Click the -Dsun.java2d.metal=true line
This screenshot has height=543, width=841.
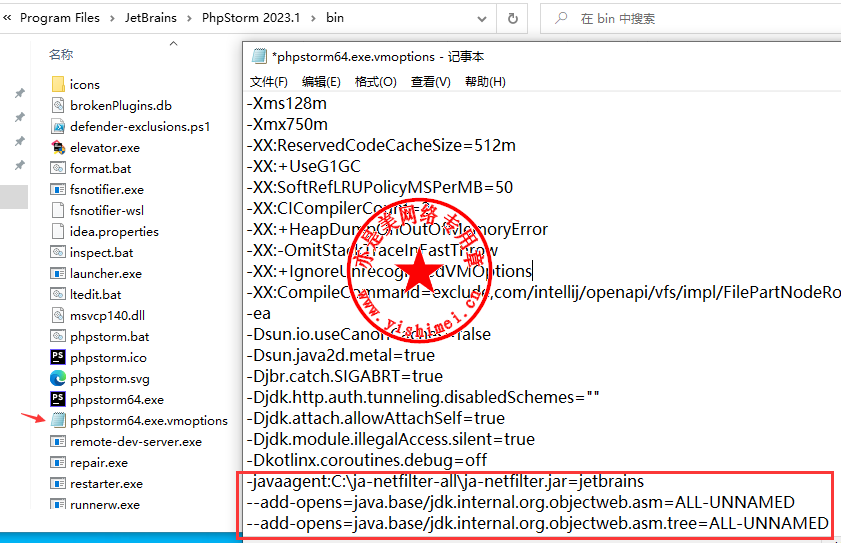(x=341, y=355)
